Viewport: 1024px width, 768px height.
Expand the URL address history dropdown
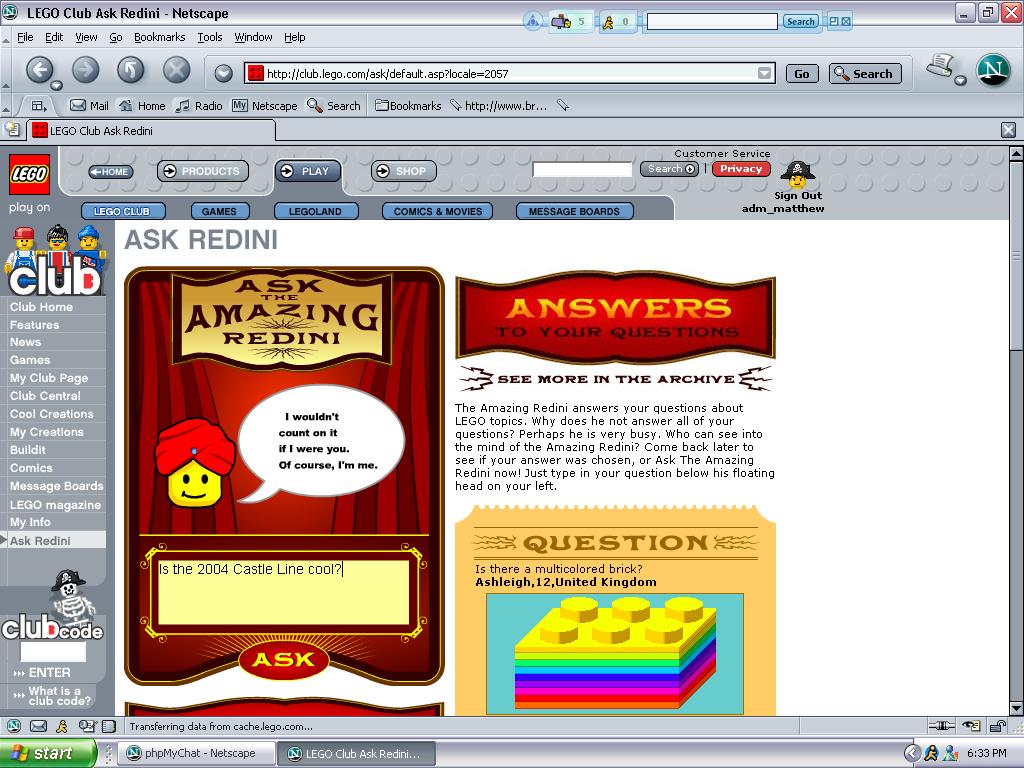pos(764,74)
